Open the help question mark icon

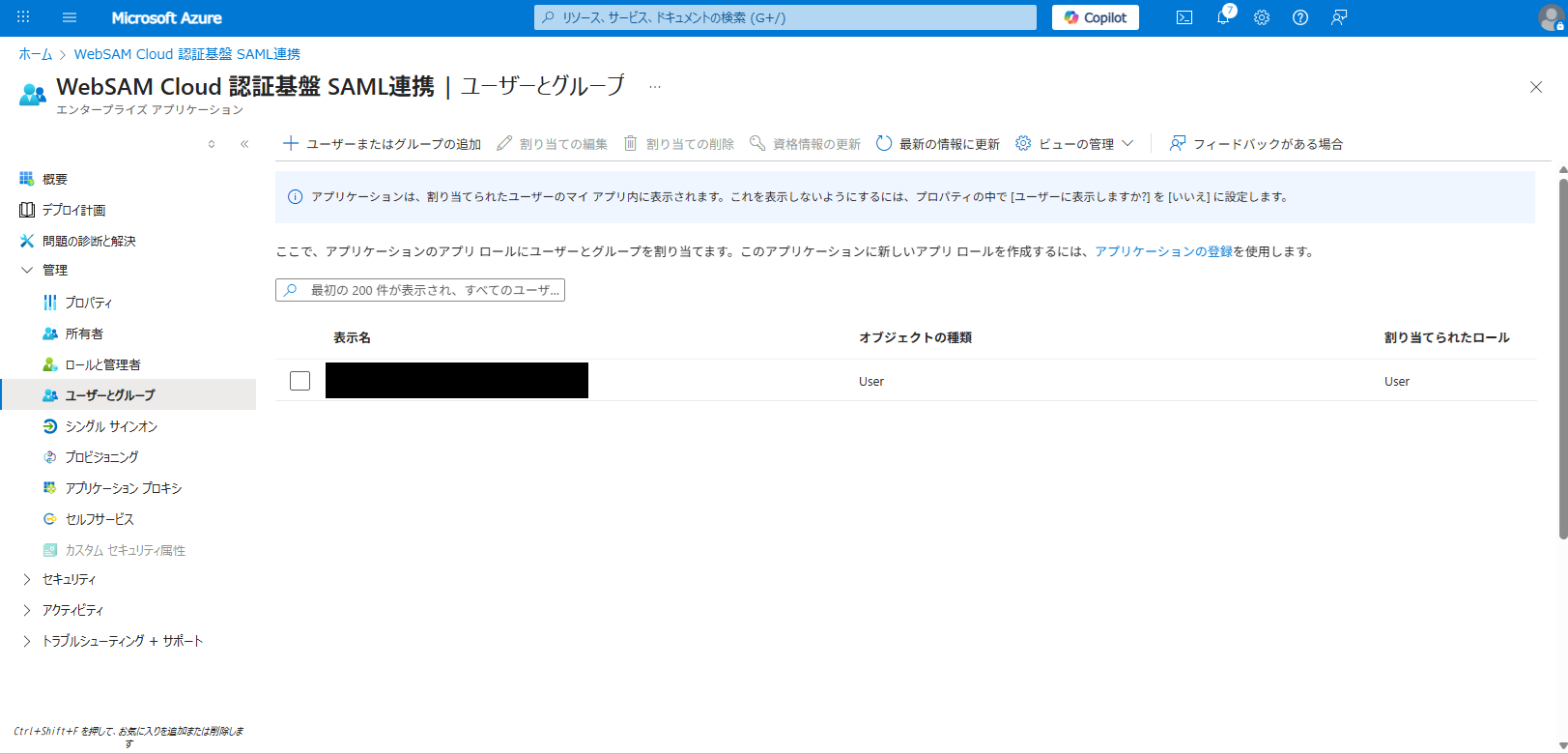pos(1300,17)
